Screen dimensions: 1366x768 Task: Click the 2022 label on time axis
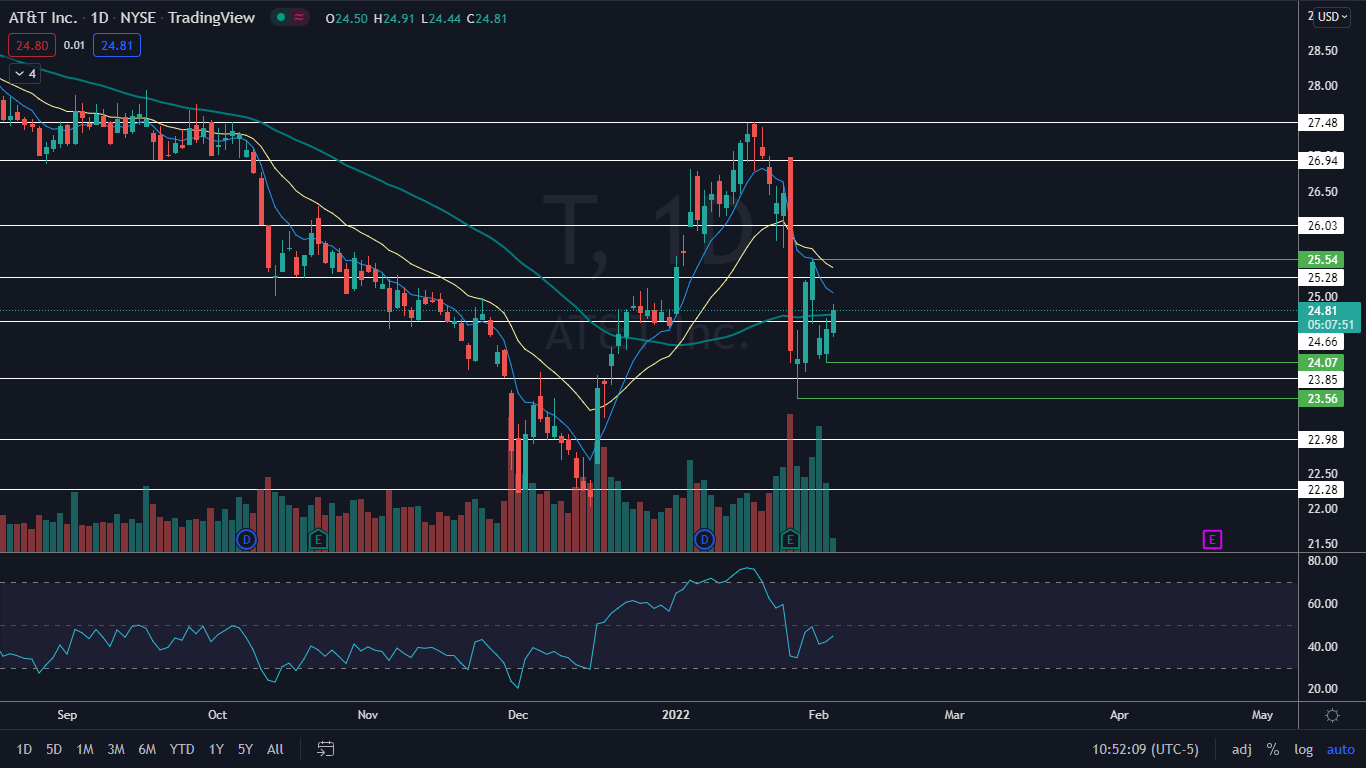(x=677, y=715)
